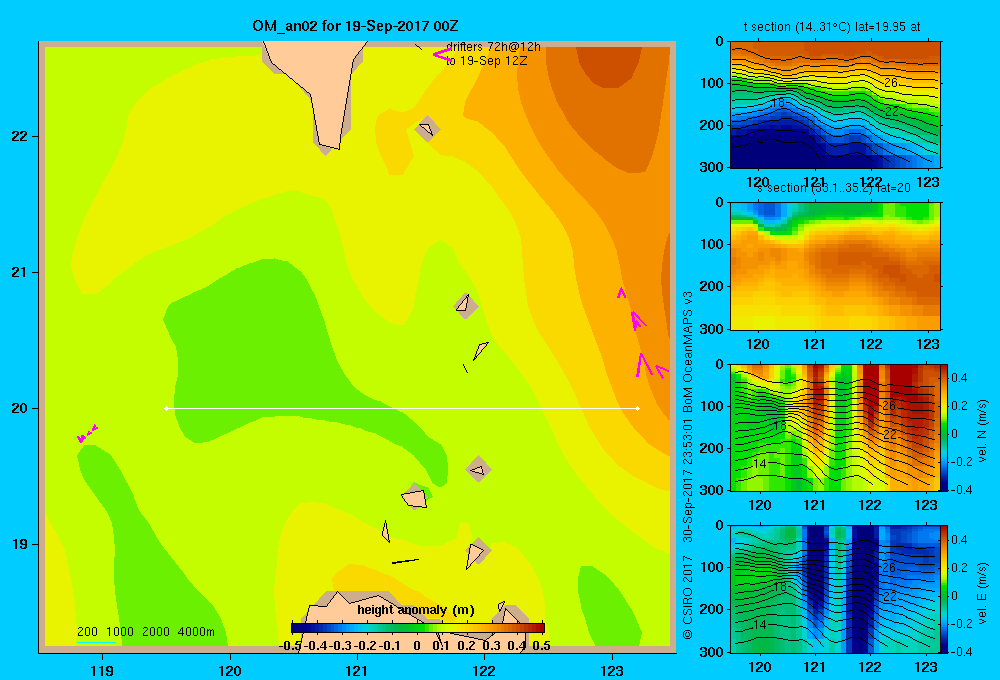
Task: Click the 't section (14..31°C)' panel title
Action: (832, 27)
